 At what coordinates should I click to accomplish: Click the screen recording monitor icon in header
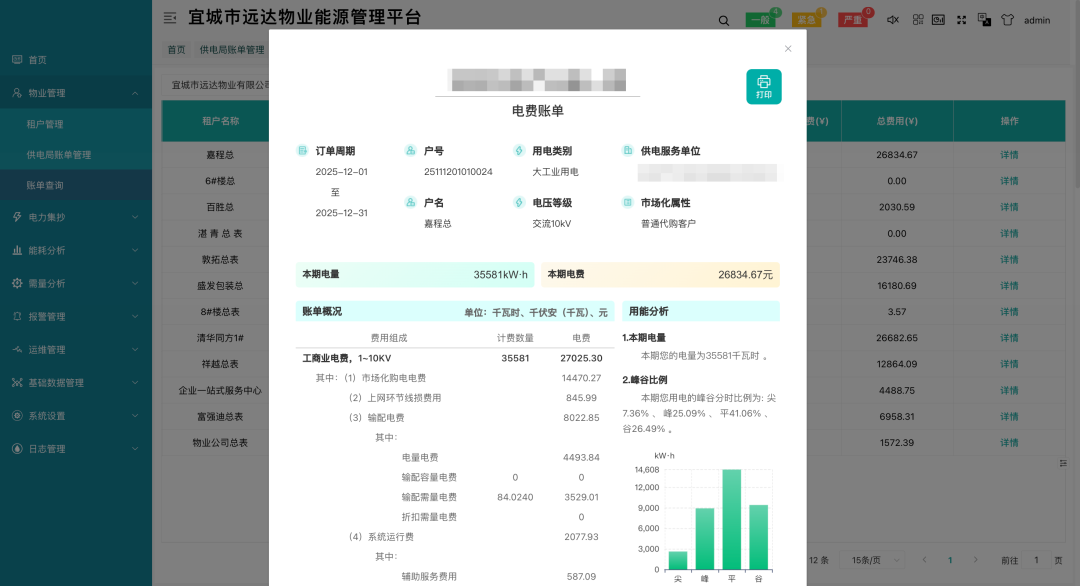939,19
